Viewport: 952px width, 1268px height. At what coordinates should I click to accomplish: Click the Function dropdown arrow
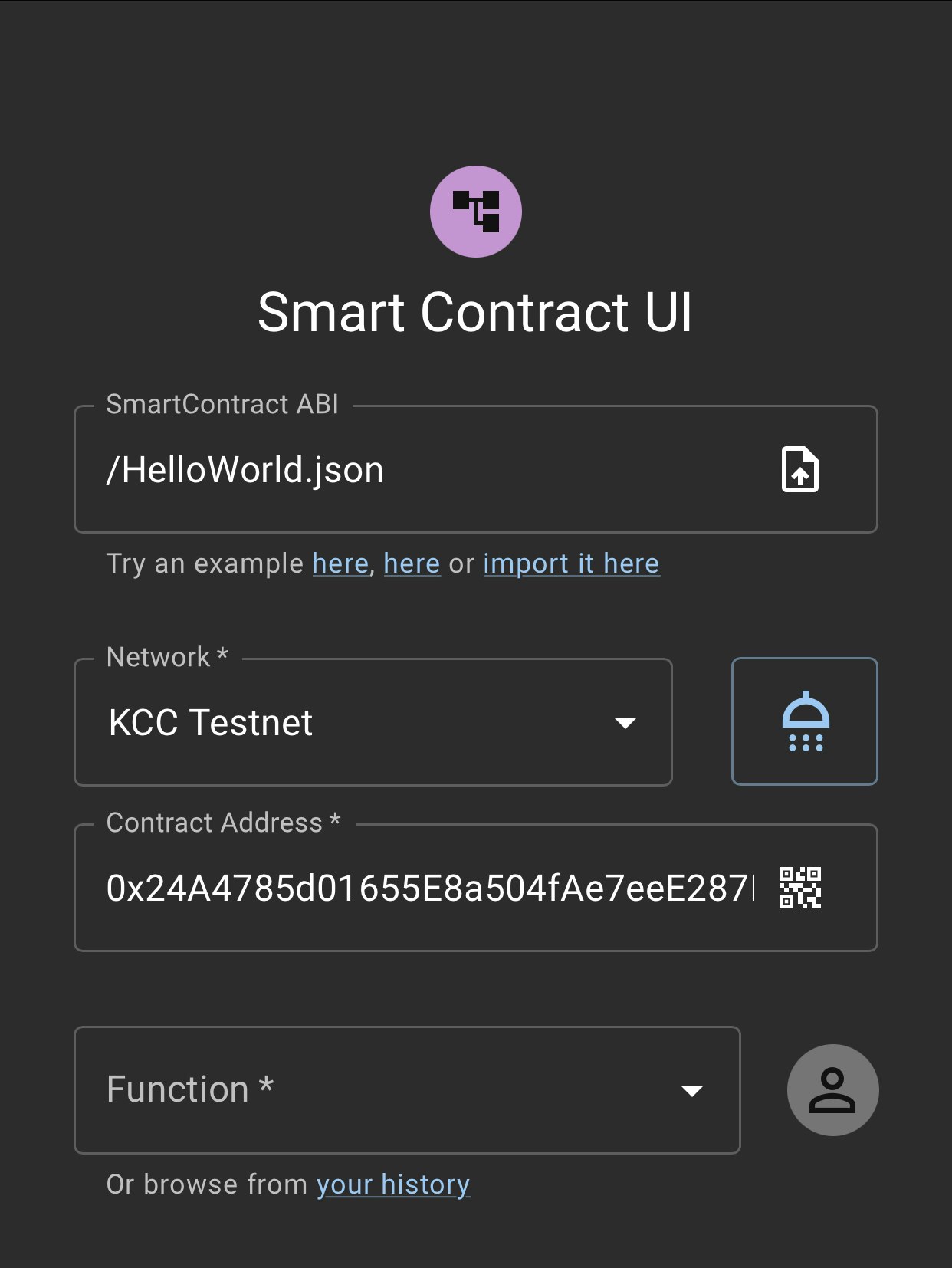click(x=692, y=1091)
